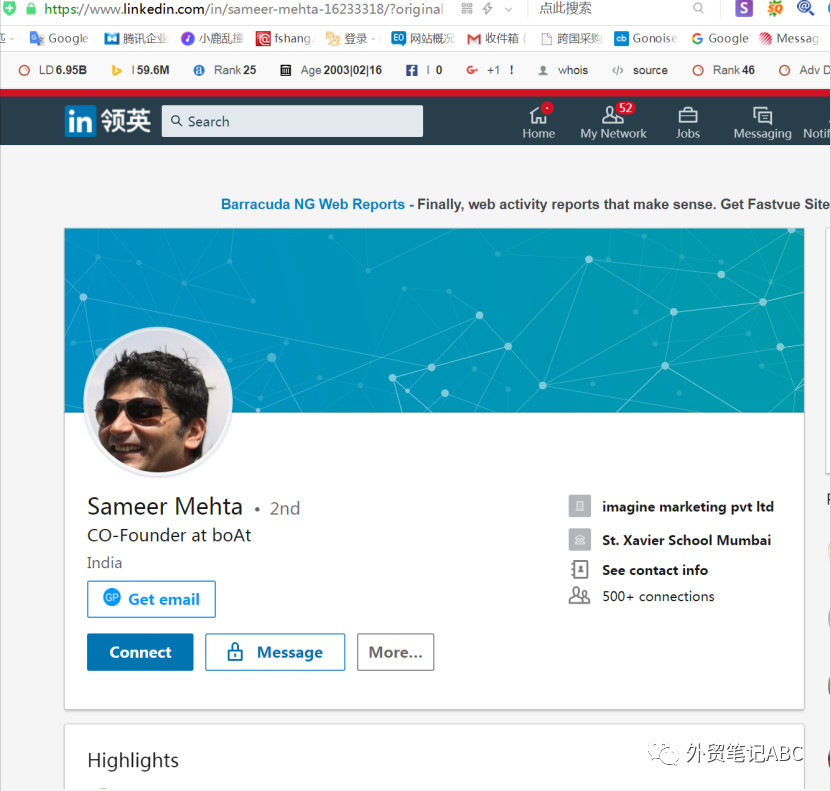Open the 小鹿乱撞 bookmark
831x791 pixels.
tap(211, 38)
